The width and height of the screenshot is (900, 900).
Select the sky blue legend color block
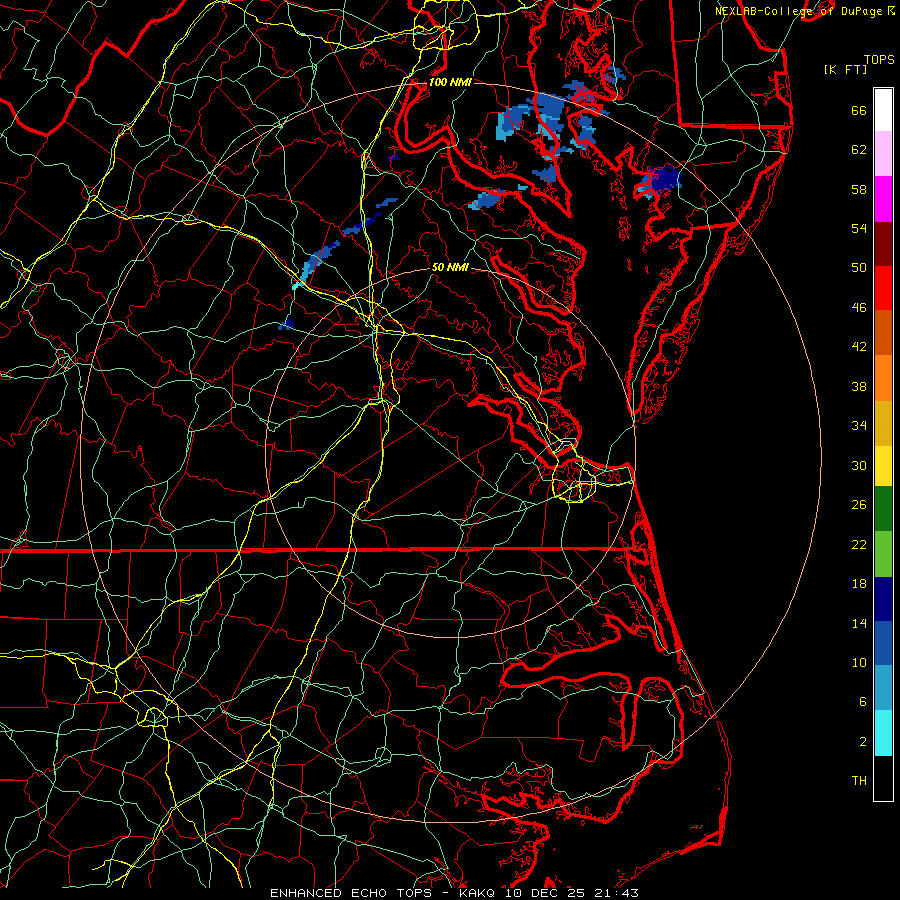[883, 687]
